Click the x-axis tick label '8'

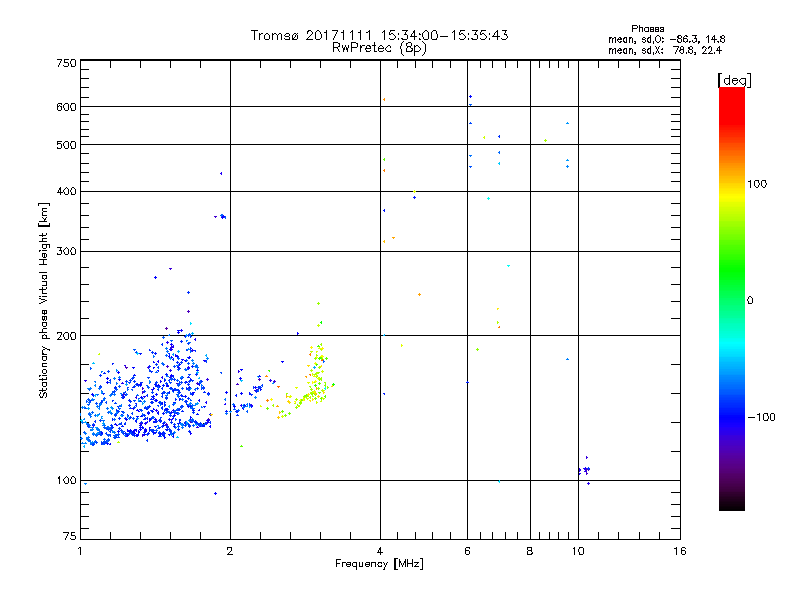coord(530,551)
